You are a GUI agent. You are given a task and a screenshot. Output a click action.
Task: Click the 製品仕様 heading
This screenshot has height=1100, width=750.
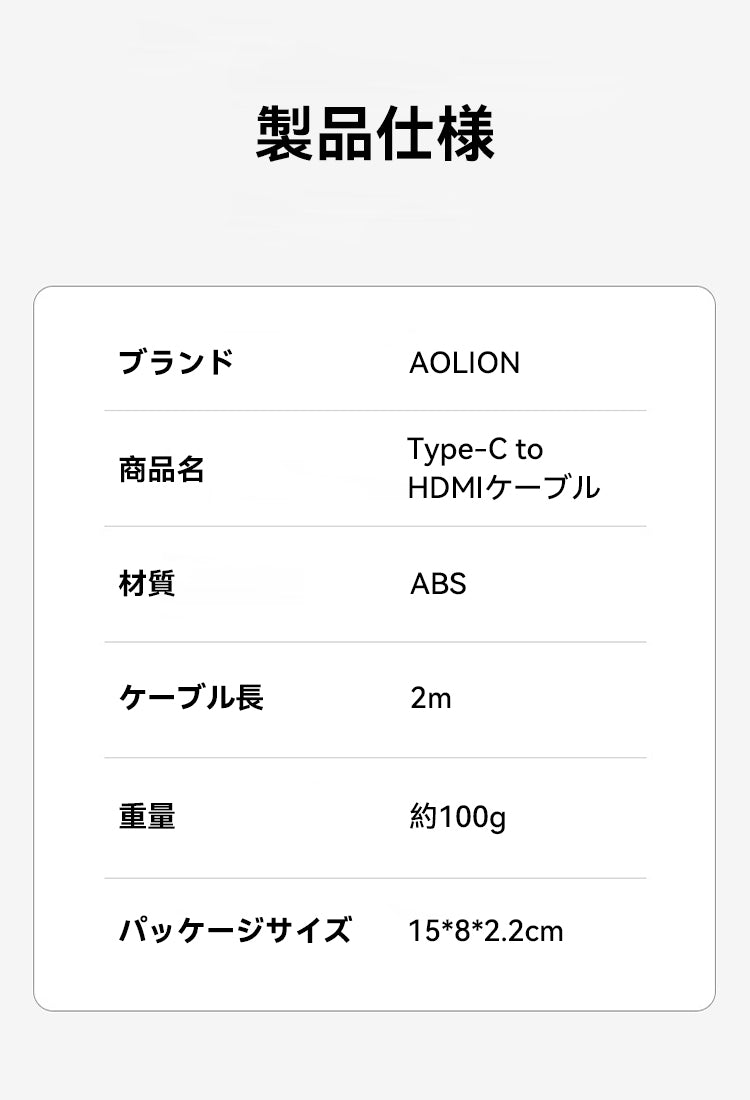pyautogui.click(x=375, y=135)
